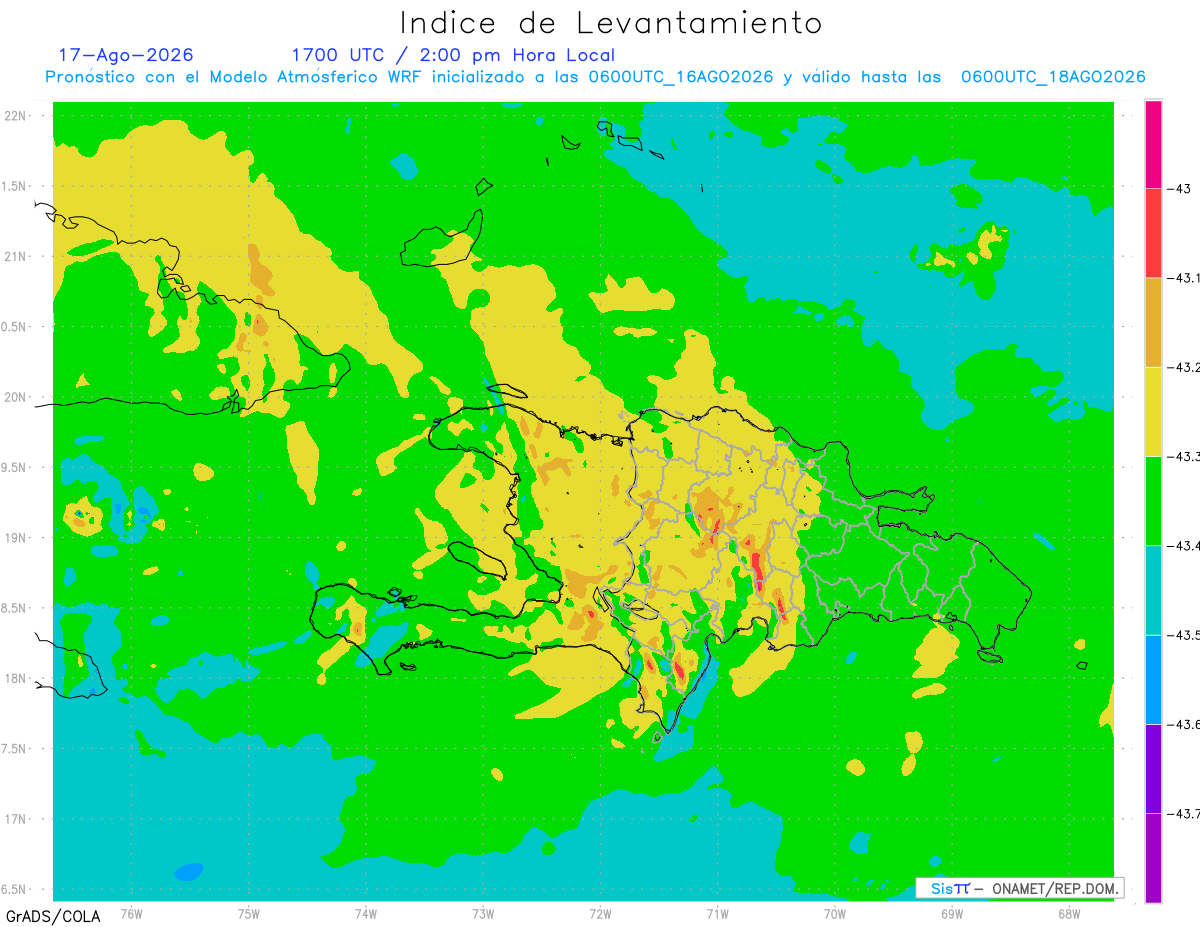Pick the violet swatch at legend bottom

point(1153,857)
